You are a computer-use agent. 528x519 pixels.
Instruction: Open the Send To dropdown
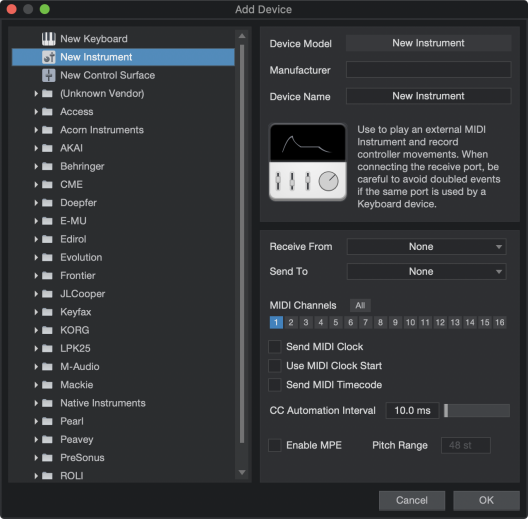[426, 271]
